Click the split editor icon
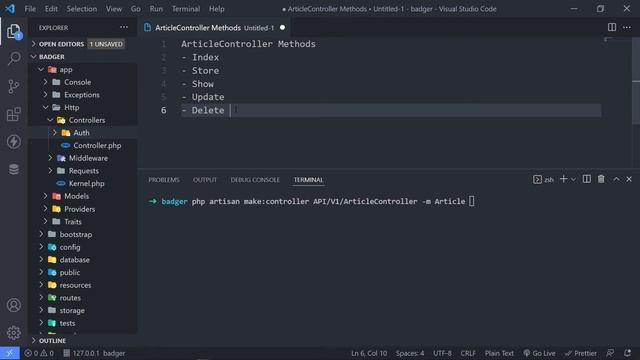The image size is (640, 360). [611, 27]
